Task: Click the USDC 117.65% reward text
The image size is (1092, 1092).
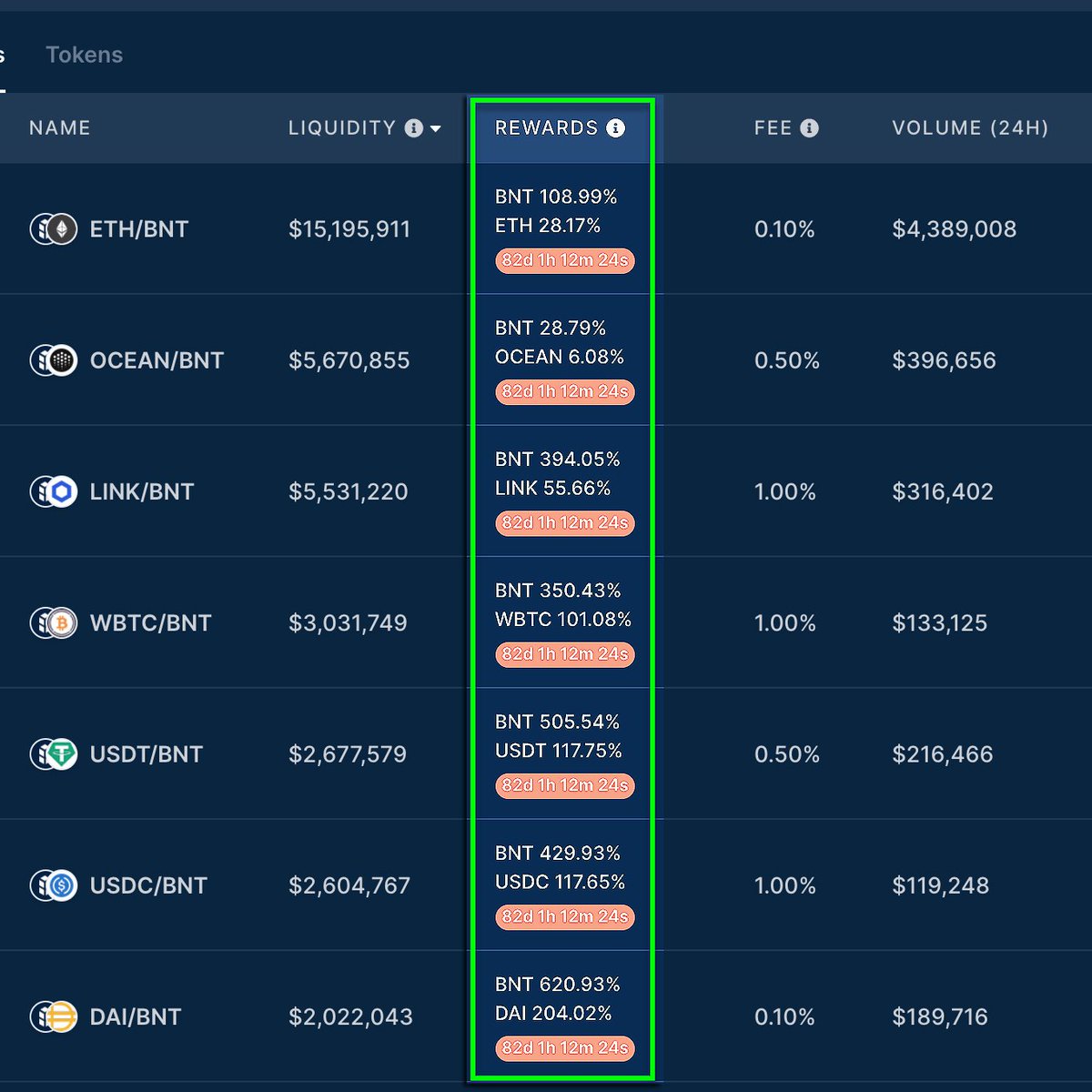Action: click(561, 883)
